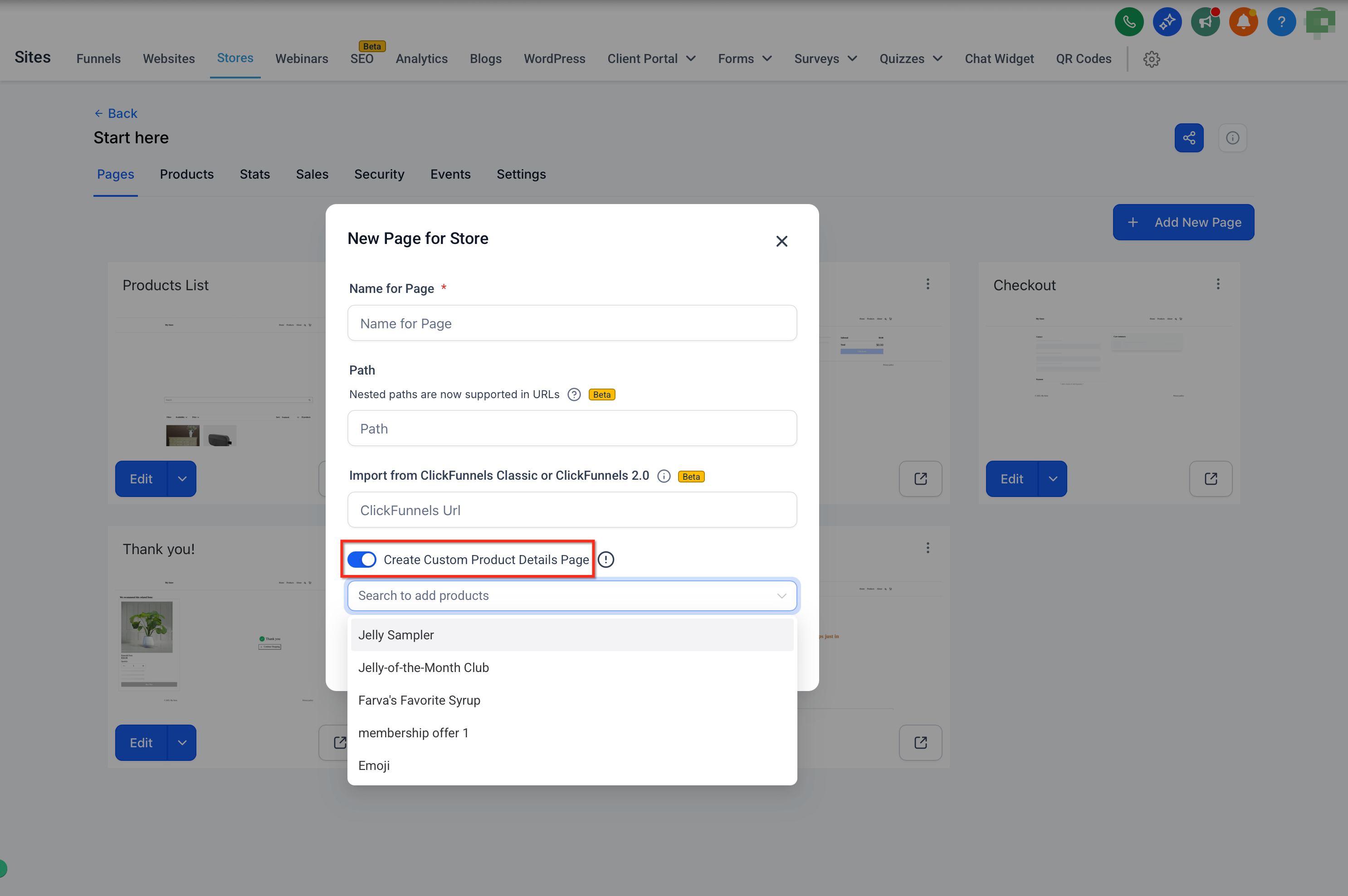Expand Edit options arrow on Thank you card
This screenshot has width=1348, height=896.
(182, 743)
